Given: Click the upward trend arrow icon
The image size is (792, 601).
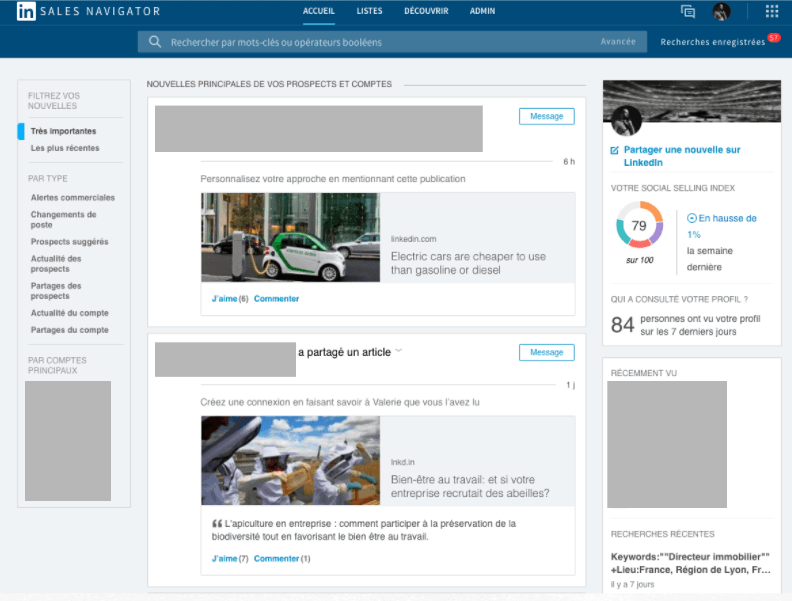Looking at the screenshot, I should 691,218.
